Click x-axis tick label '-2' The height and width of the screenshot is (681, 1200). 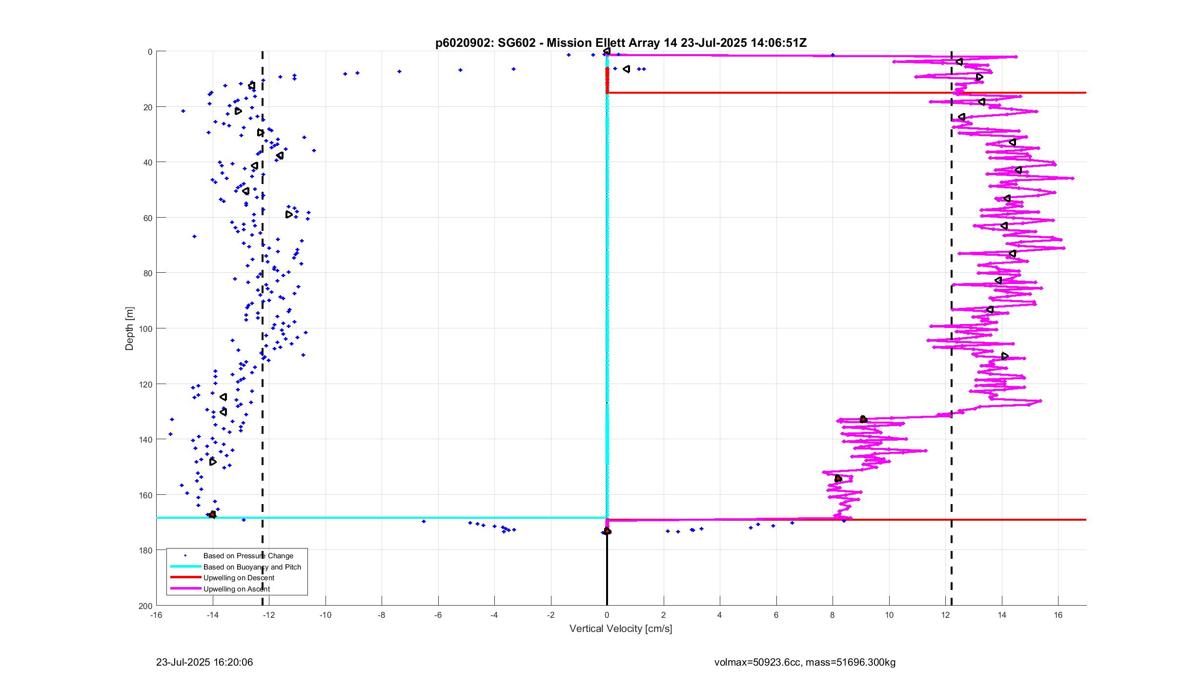(x=550, y=614)
